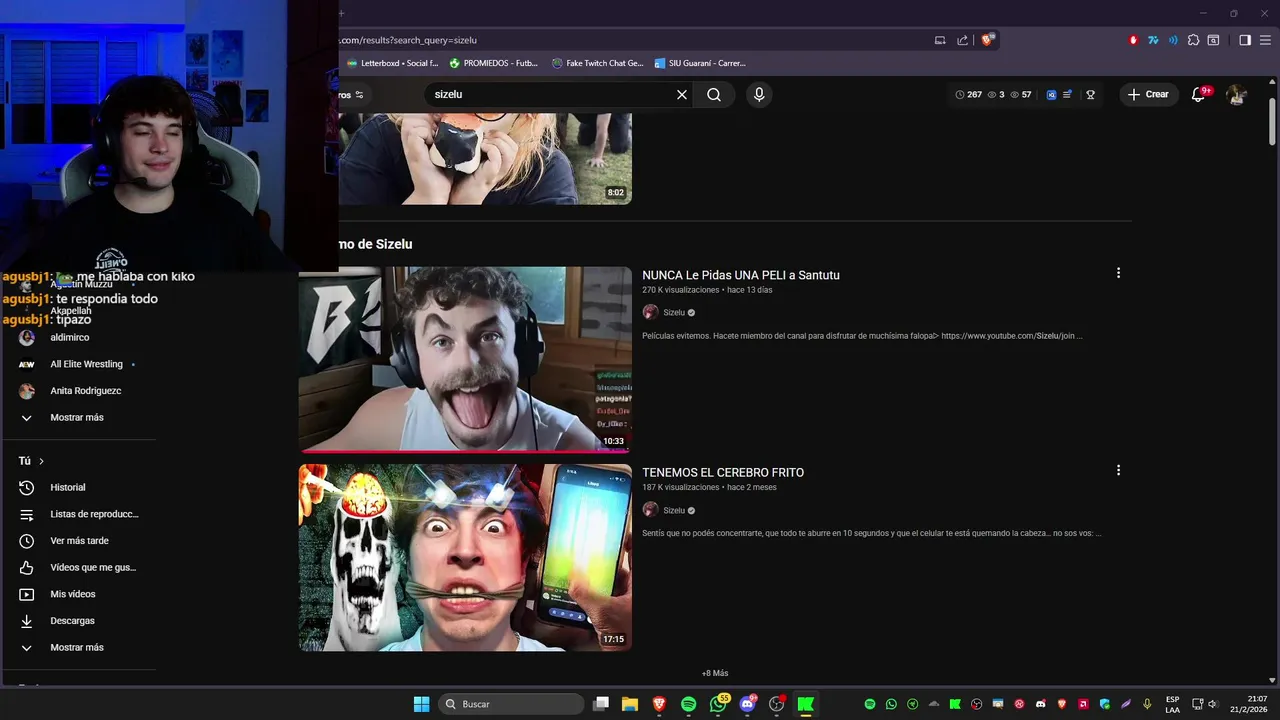Open the YouTube account avatar menu
The image size is (1280, 720).
coord(1237,94)
